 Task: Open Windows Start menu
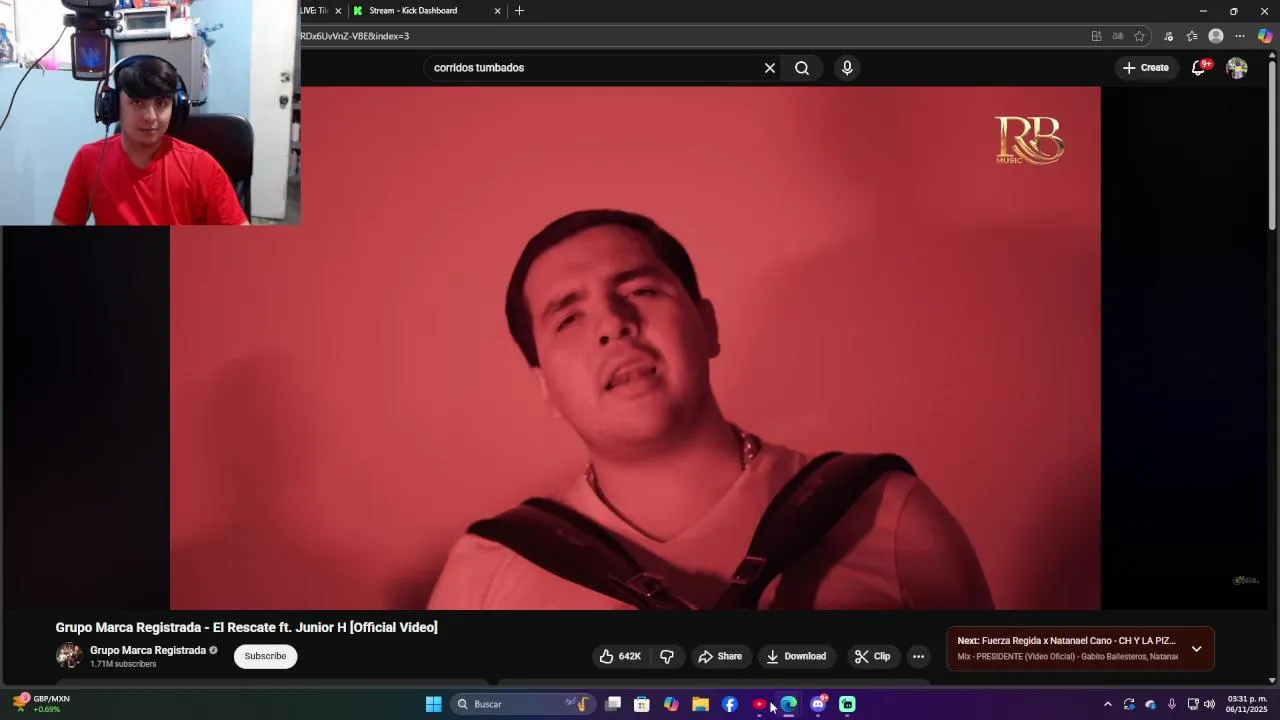pos(434,704)
